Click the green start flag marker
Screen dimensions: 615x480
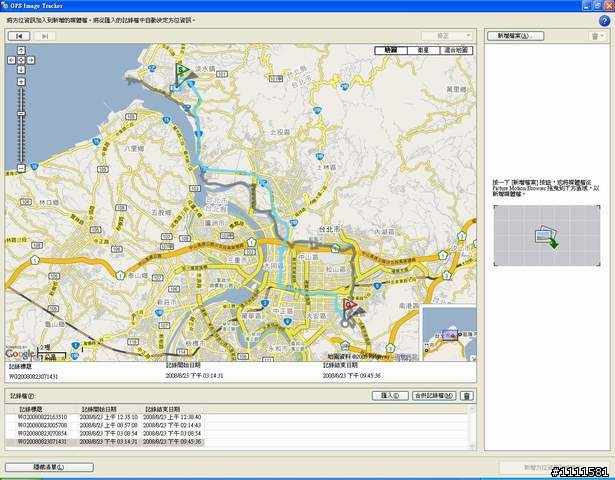(x=182, y=72)
